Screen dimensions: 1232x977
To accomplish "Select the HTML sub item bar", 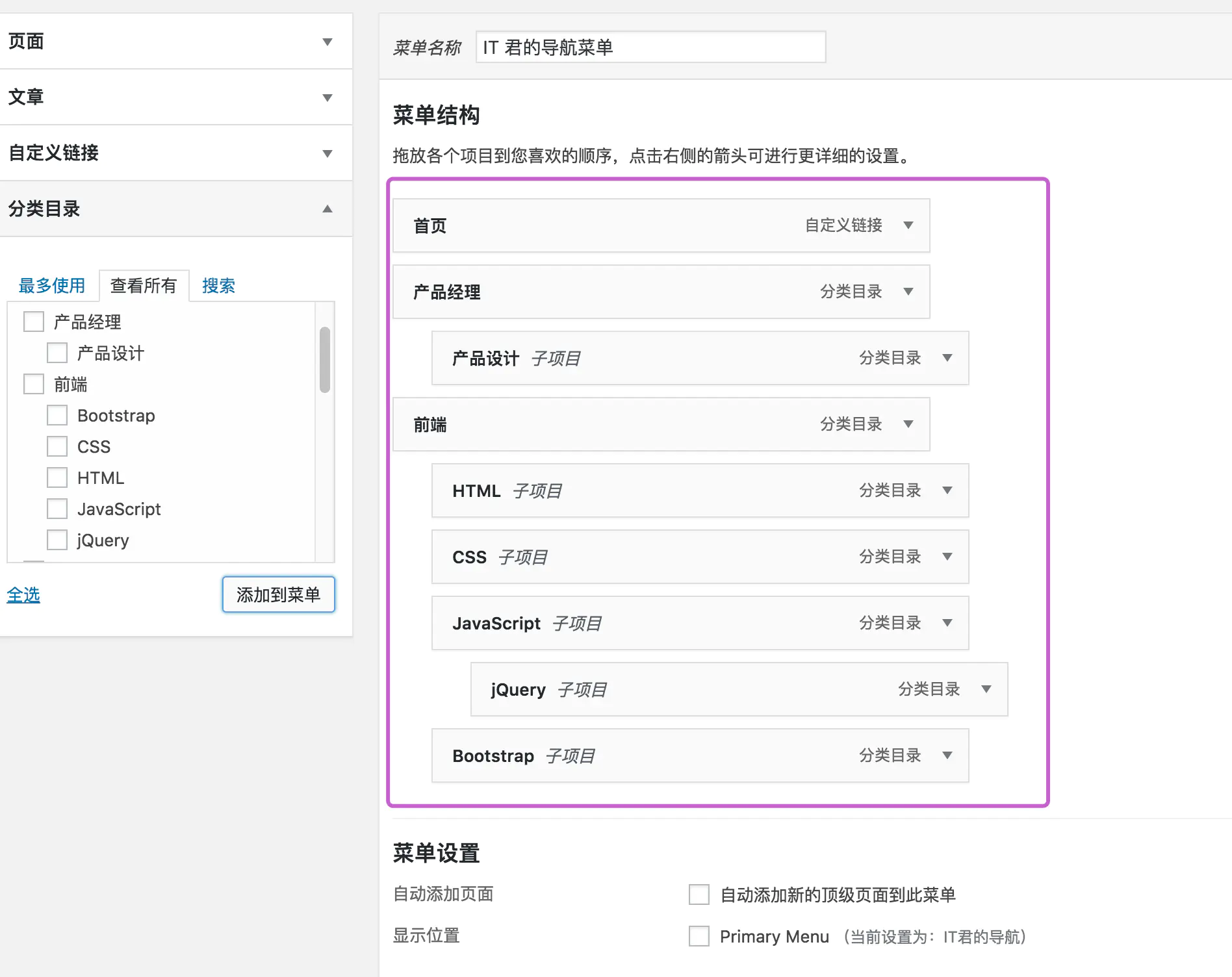I will click(700, 490).
